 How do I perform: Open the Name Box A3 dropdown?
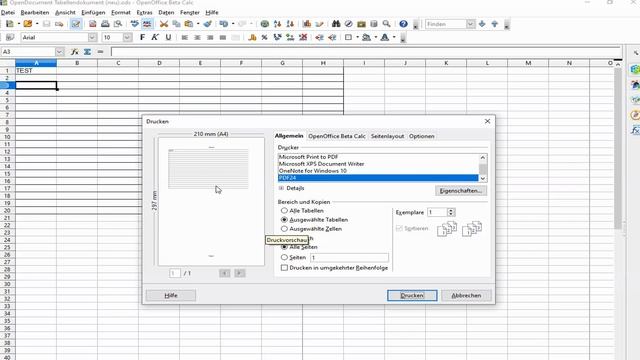click(60, 52)
